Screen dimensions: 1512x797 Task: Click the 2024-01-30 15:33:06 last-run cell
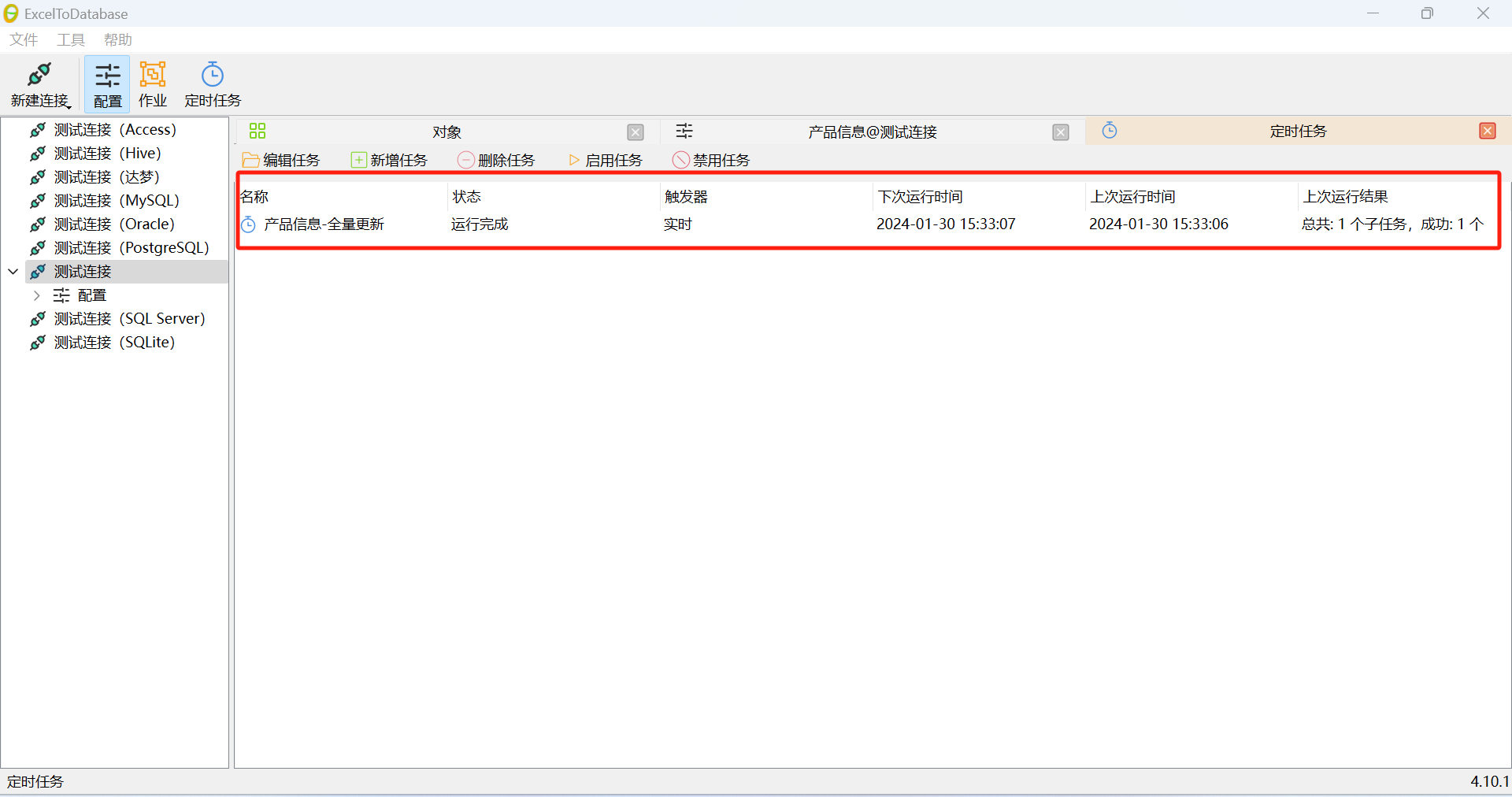pos(1158,224)
